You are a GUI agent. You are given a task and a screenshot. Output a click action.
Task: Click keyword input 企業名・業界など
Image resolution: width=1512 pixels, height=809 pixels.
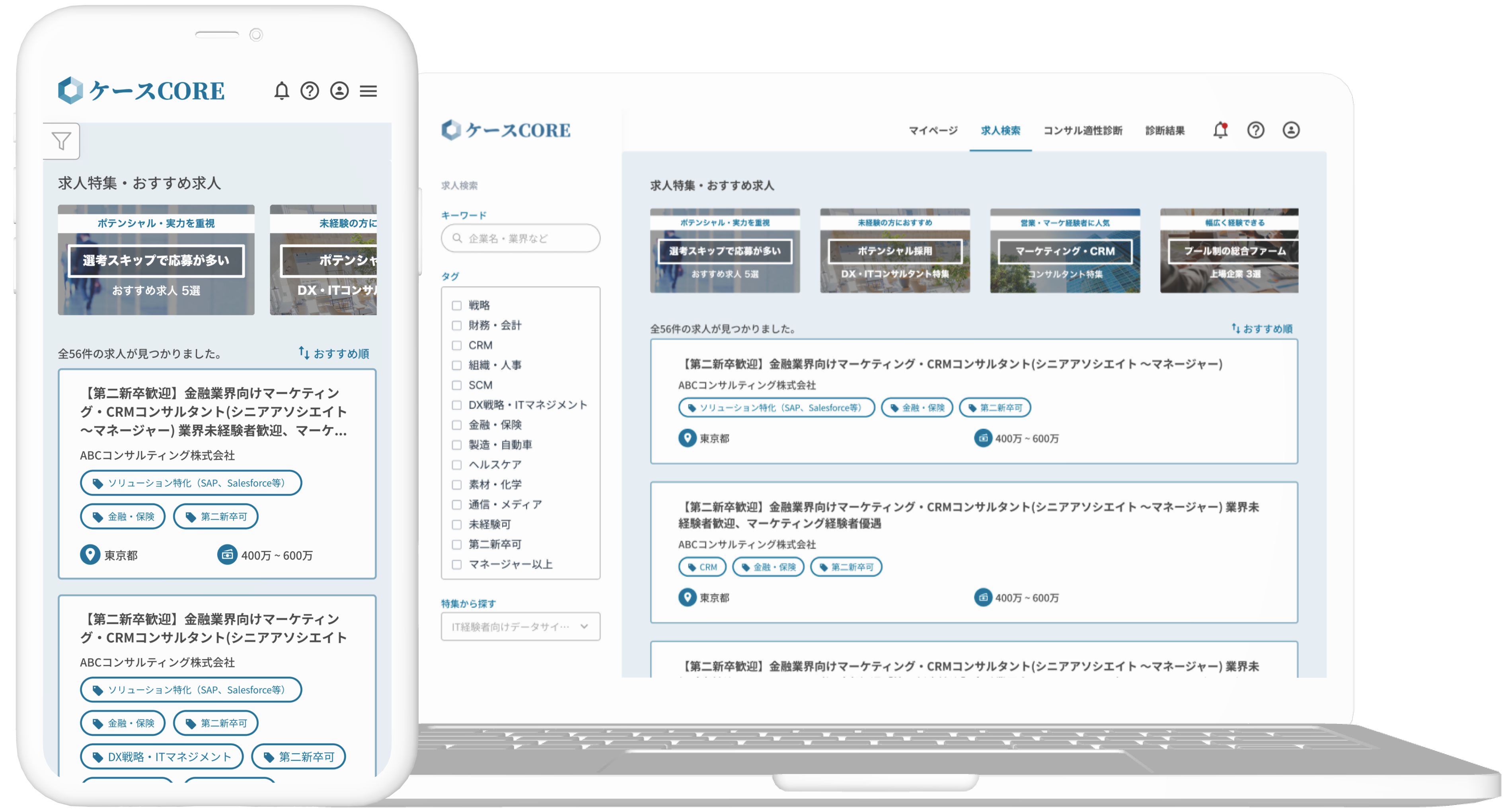click(520, 238)
